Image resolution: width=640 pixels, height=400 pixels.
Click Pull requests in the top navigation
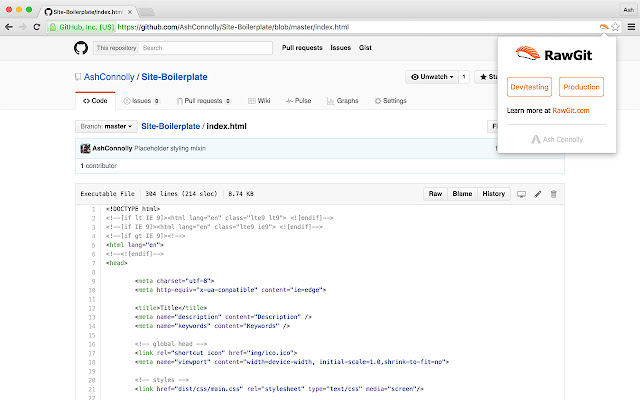pos(302,48)
